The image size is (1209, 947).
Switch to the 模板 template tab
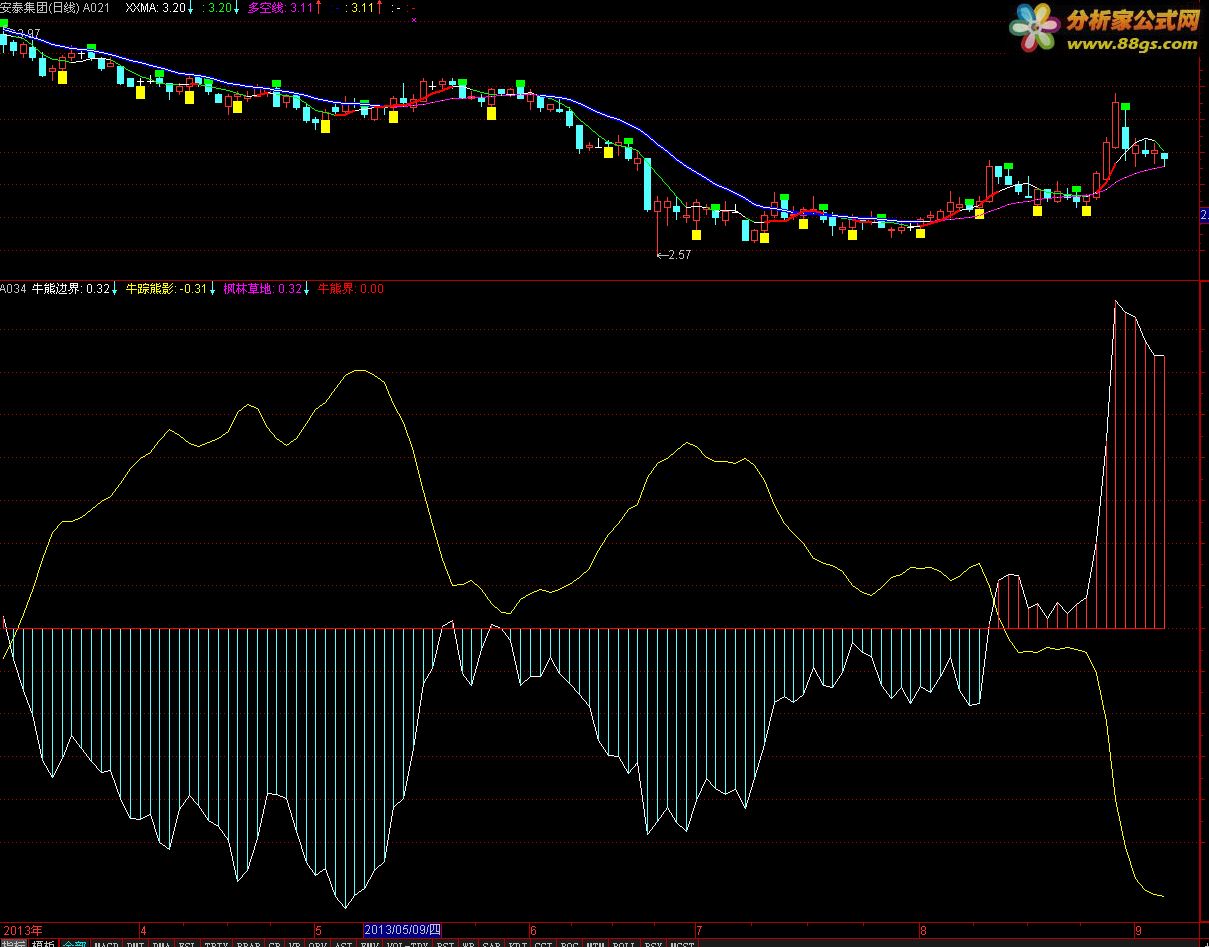click(43, 942)
